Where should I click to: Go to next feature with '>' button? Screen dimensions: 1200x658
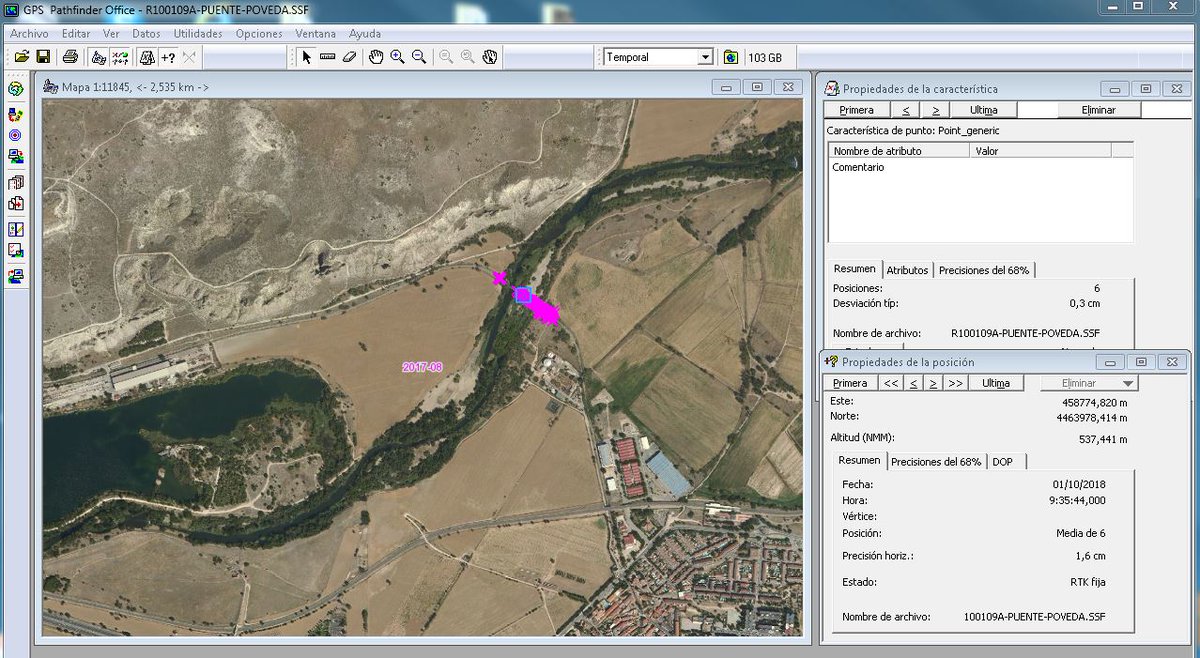[x=935, y=110]
